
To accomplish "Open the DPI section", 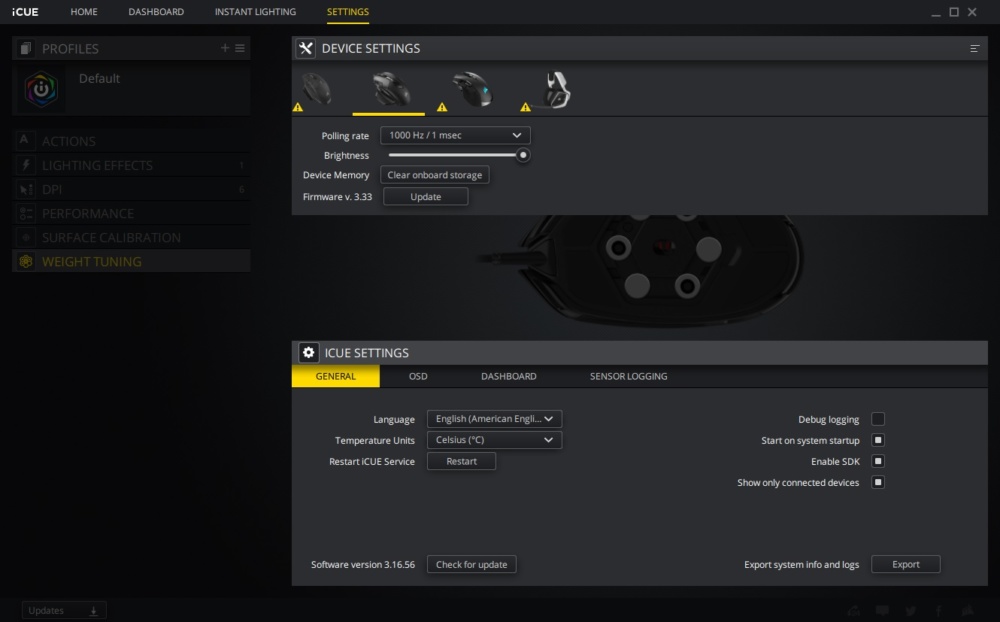I will click(x=131, y=189).
